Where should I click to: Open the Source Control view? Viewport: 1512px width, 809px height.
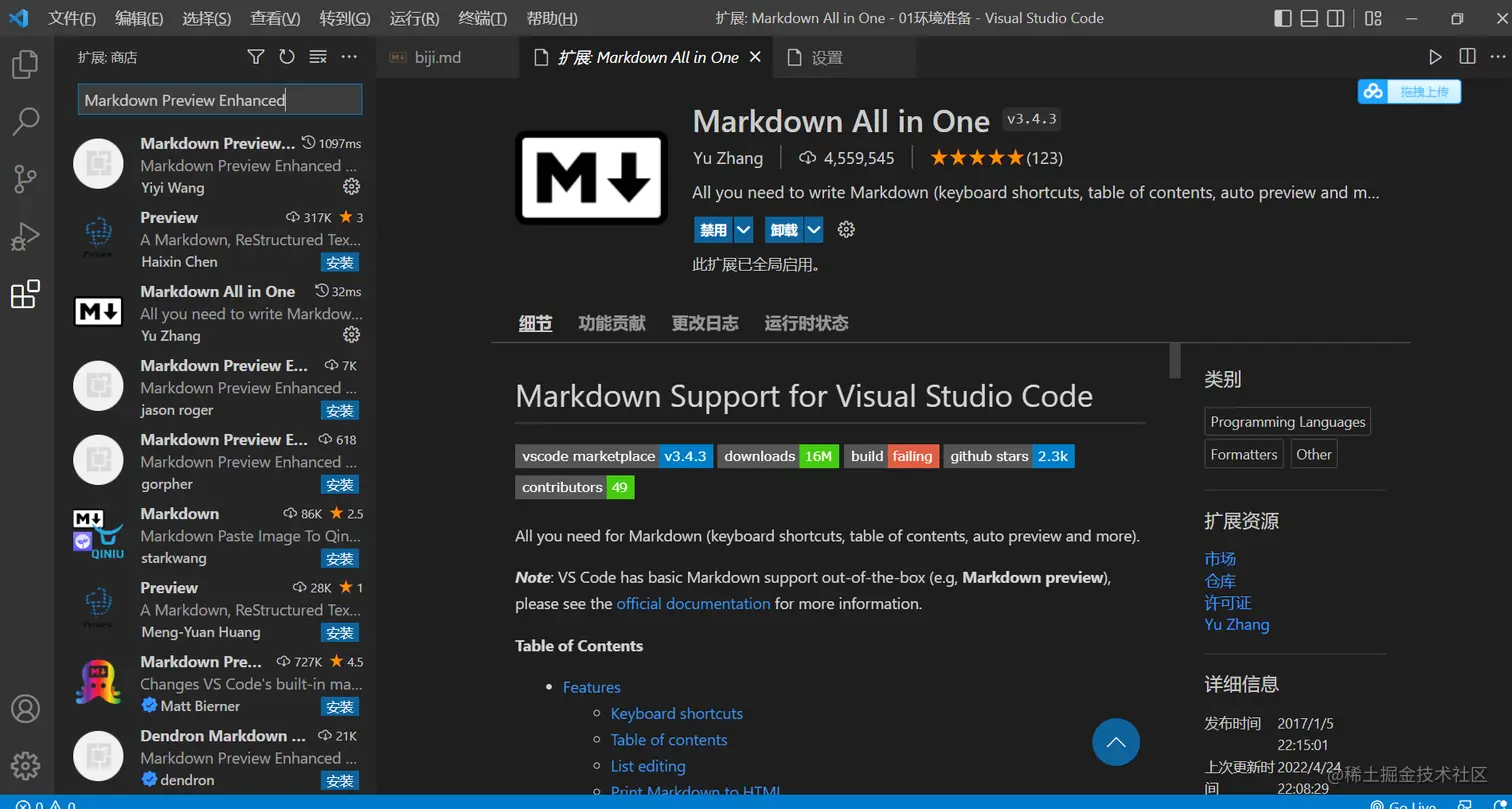(25, 180)
